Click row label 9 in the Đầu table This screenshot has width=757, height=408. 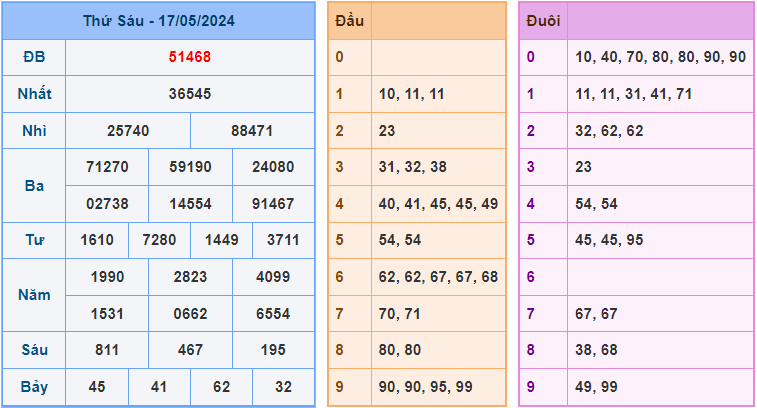click(x=340, y=387)
